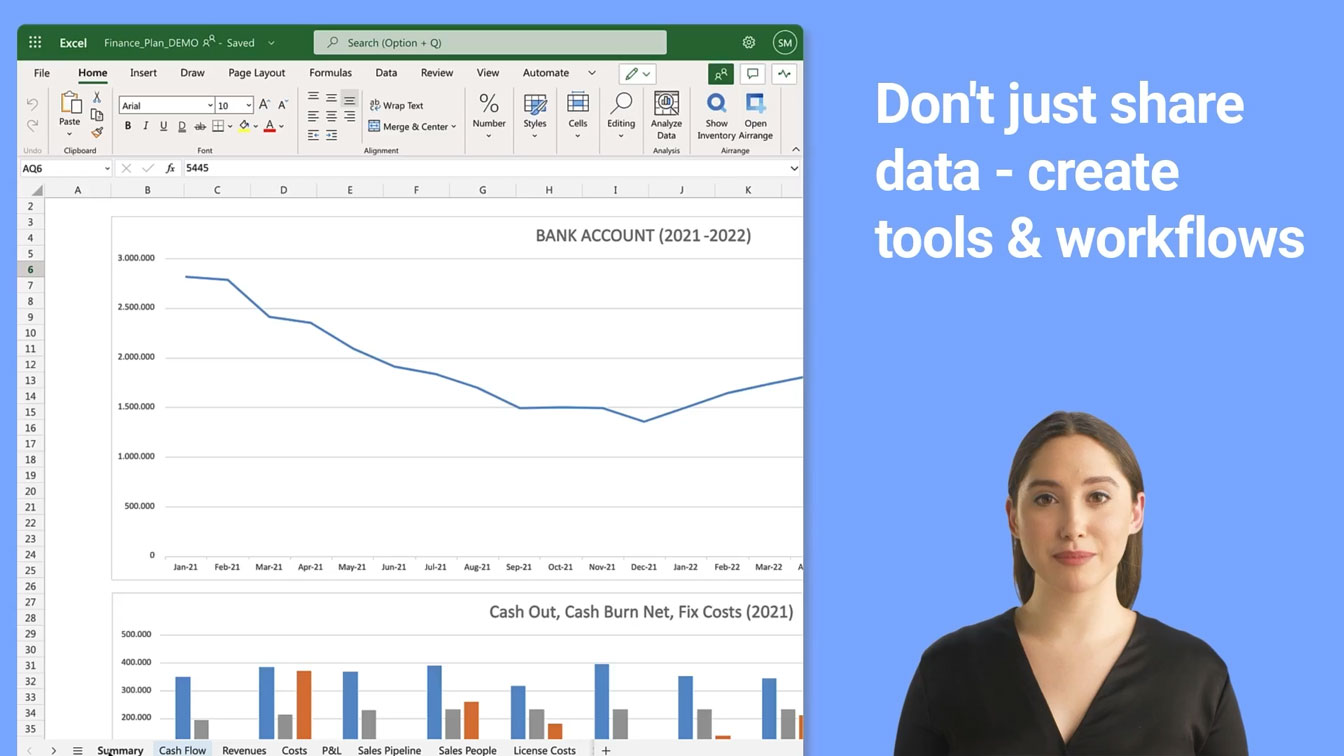Image resolution: width=1344 pixels, height=756 pixels.
Task: Use the Format Painter icon
Action: click(97, 131)
